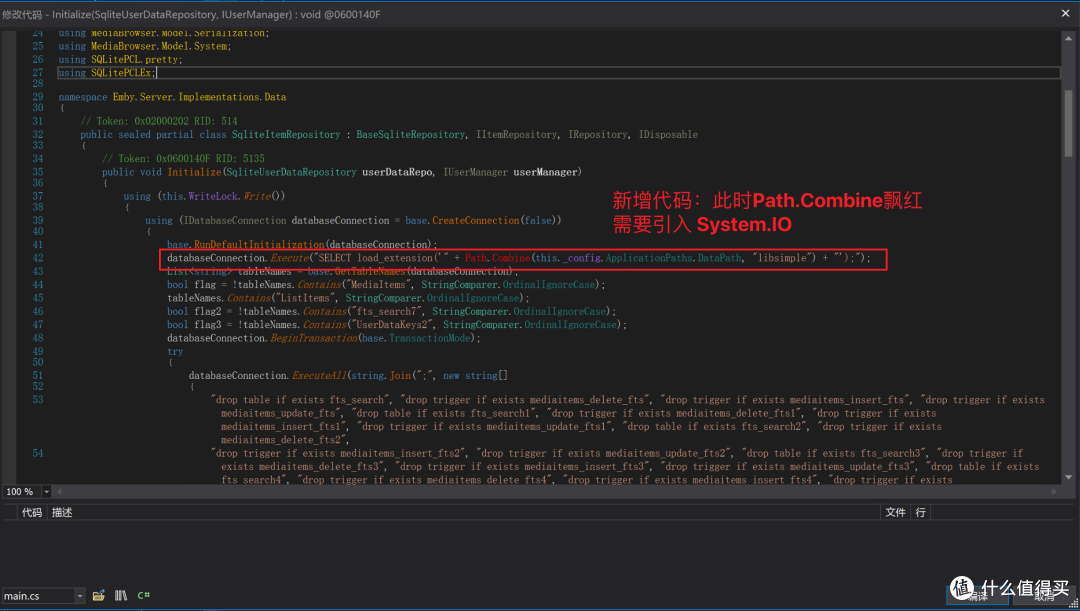Click the green C# language icon
This screenshot has height=611, width=1080.
pyautogui.click(x=144, y=596)
